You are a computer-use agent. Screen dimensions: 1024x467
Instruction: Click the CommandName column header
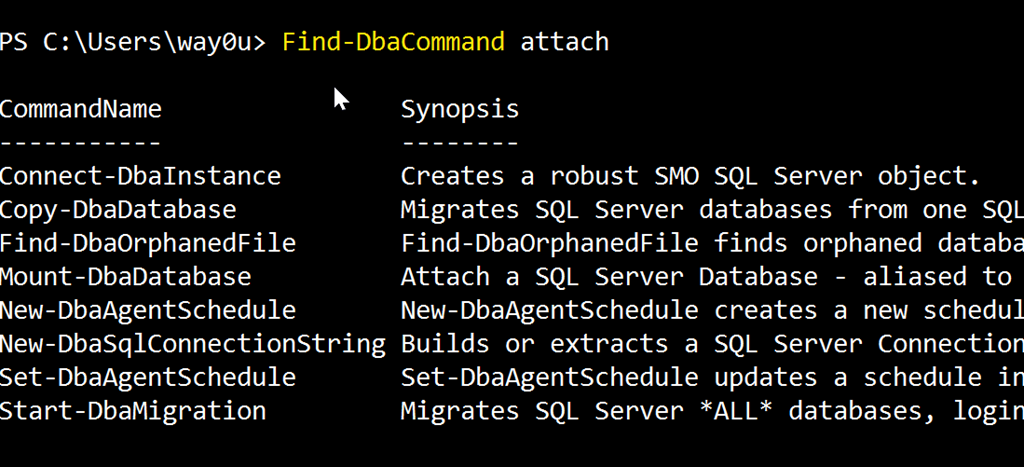pos(81,109)
